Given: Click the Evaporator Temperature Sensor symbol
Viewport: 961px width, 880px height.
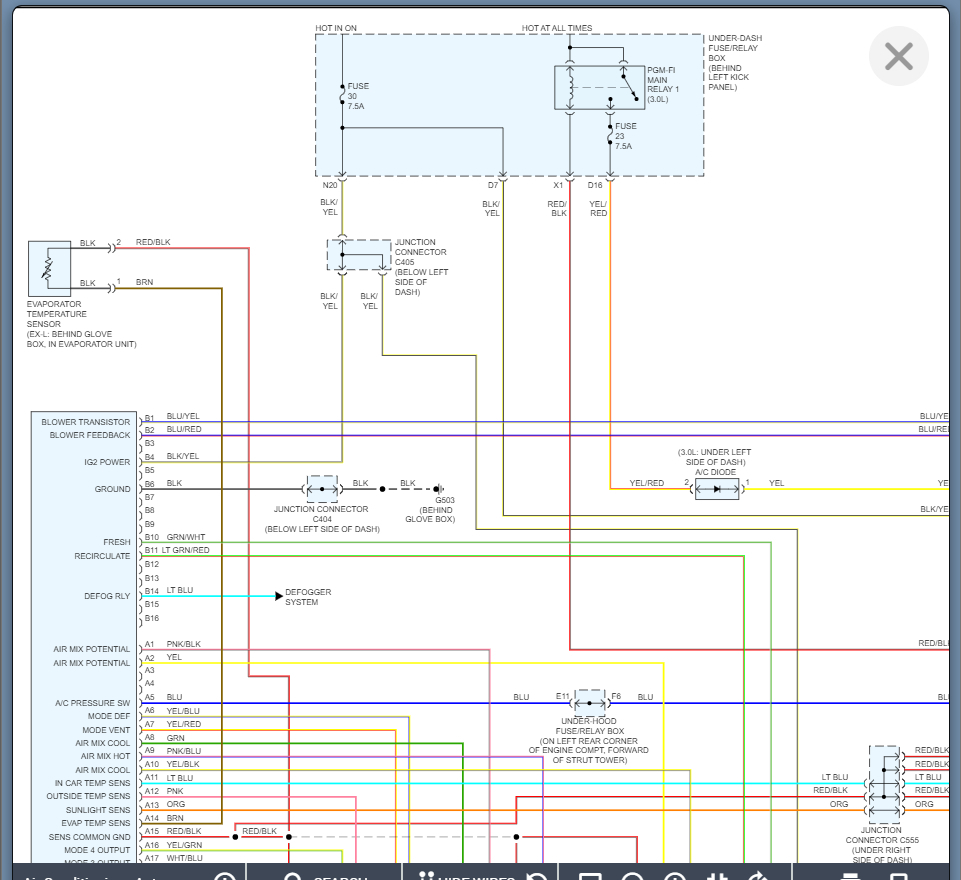Looking at the screenshot, I should (x=48, y=268).
